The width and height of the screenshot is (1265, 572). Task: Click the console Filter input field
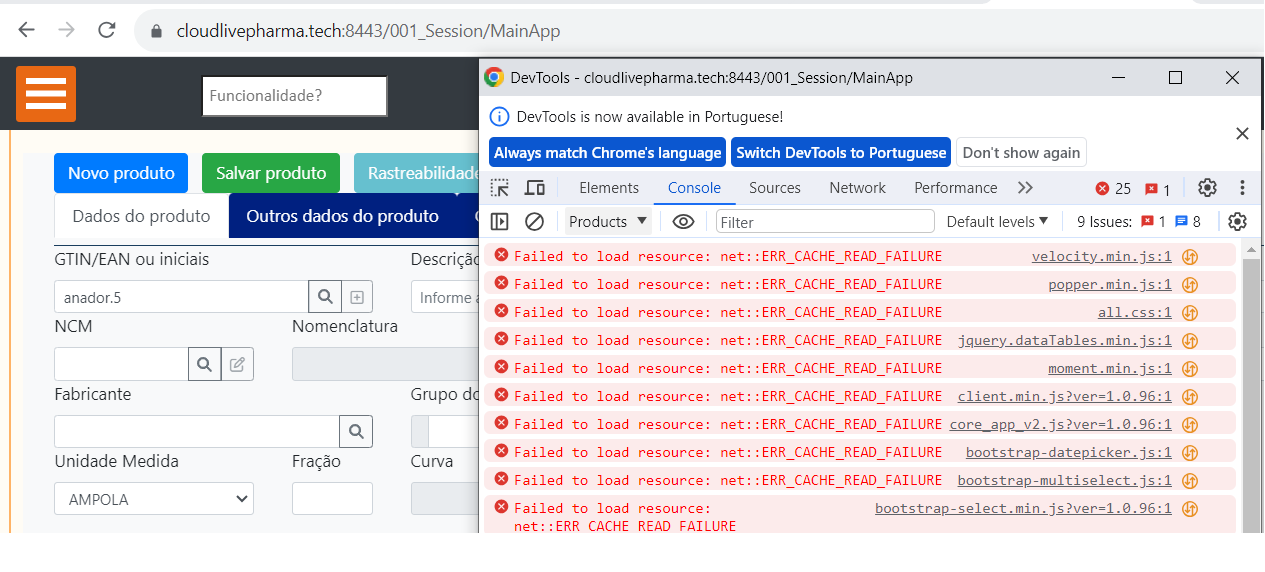click(x=825, y=222)
